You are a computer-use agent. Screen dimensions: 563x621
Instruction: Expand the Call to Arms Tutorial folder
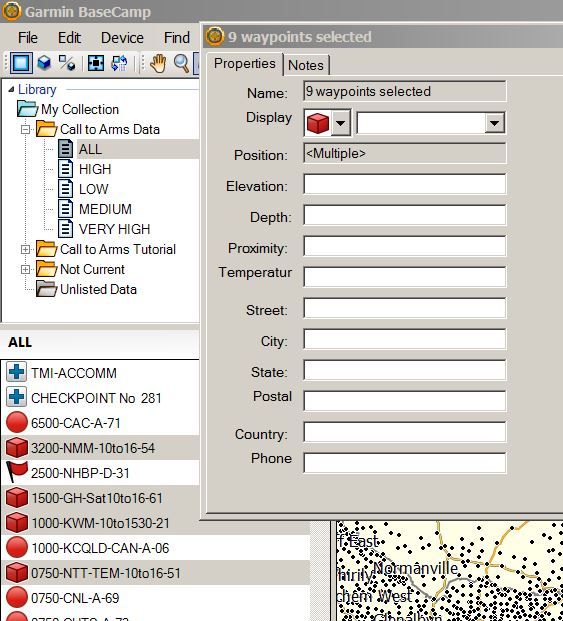25,249
